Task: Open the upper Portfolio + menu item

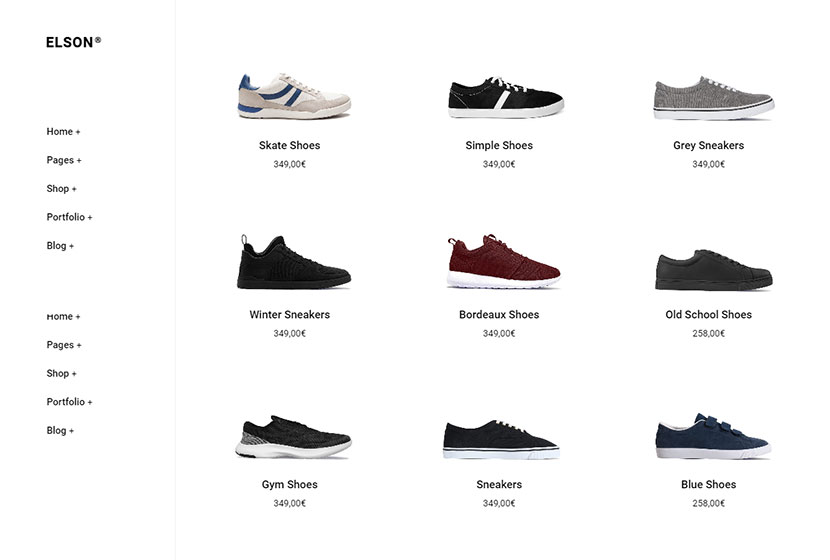Action: pyautogui.click(x=69, y=217)
